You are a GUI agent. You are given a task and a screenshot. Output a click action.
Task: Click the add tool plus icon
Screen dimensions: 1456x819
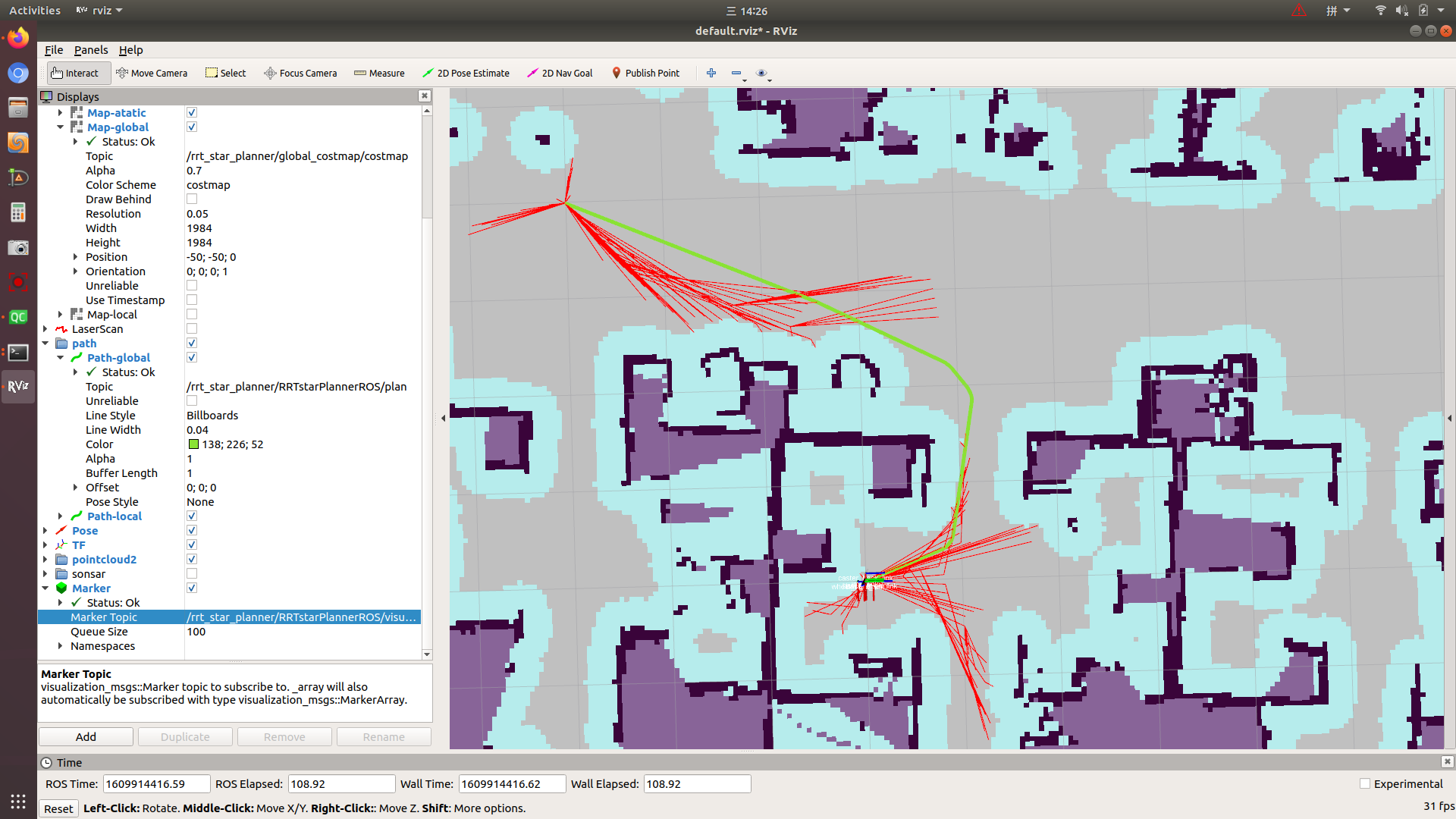coord(711,73)
